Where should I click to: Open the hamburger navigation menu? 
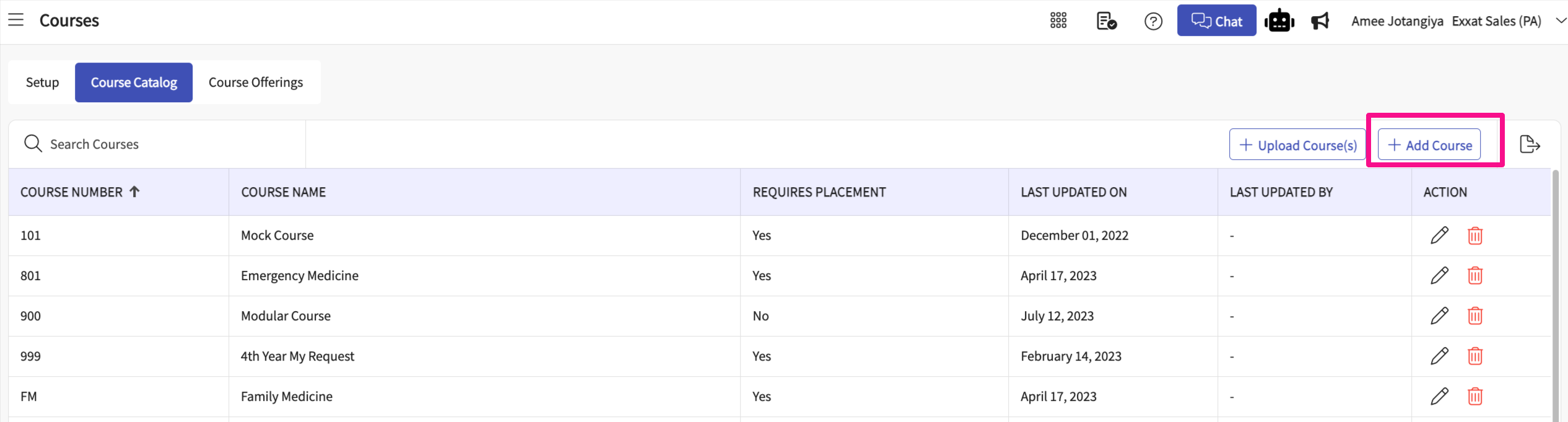click(x=16, y=20)
